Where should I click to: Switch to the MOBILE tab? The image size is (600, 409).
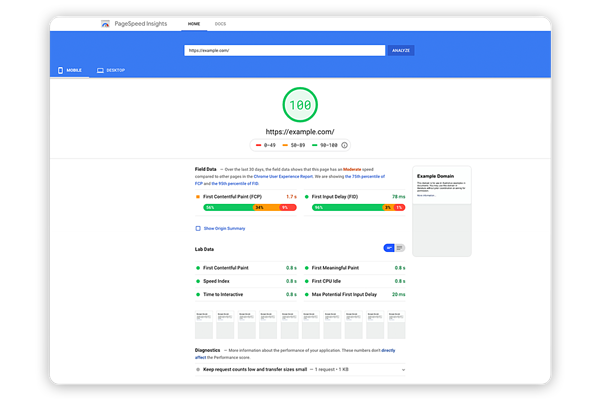70,70
